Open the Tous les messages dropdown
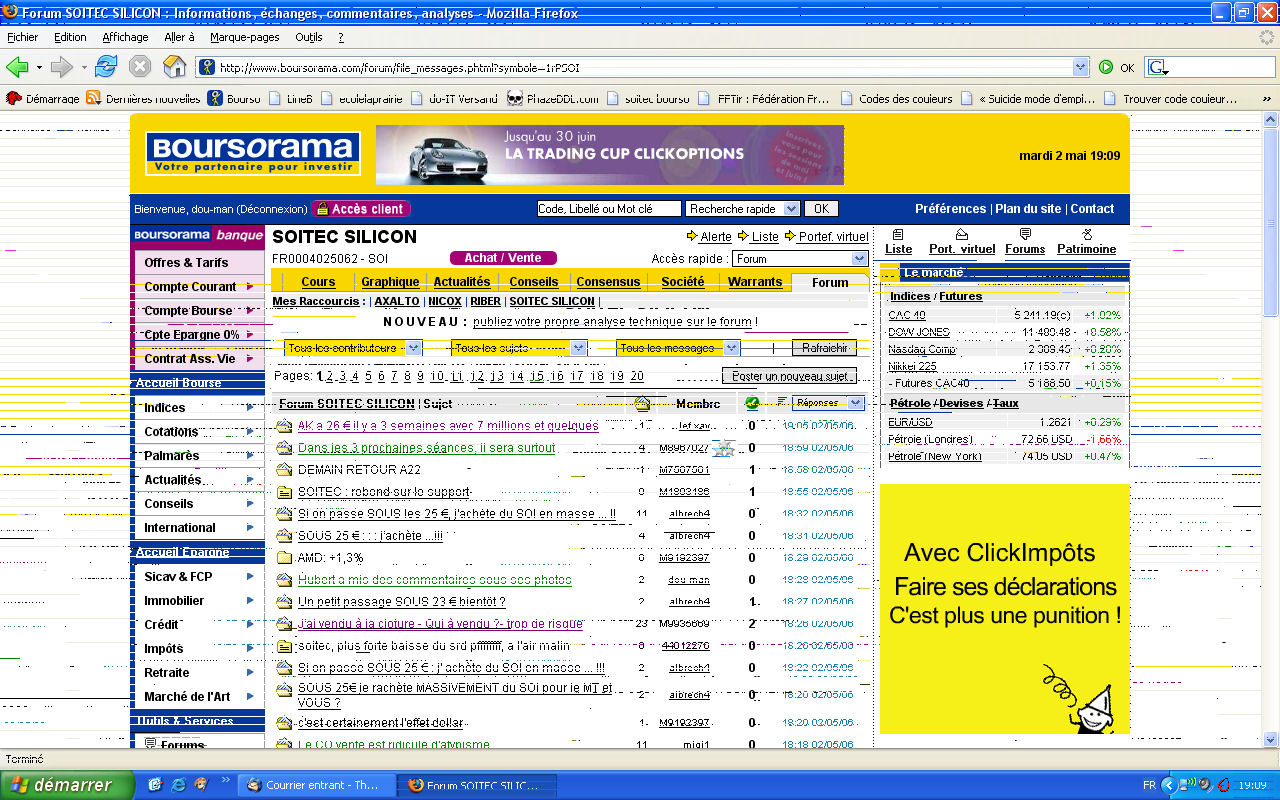Viewport: 1280px width, 800px height. click(678, 348)
